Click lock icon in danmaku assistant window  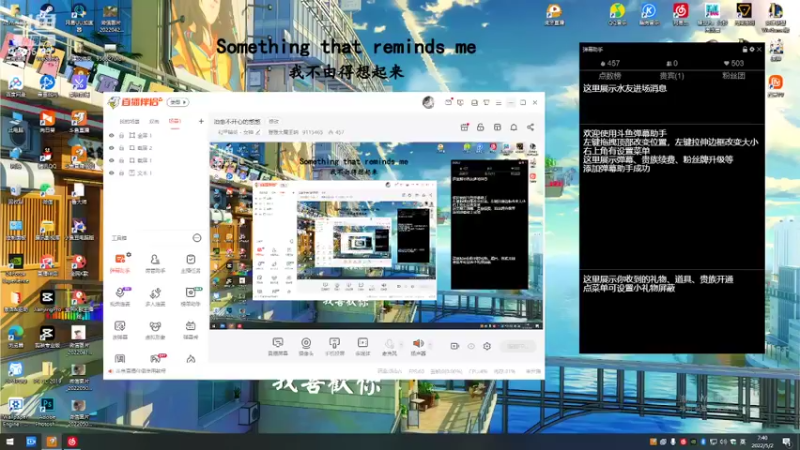(745, 49)
